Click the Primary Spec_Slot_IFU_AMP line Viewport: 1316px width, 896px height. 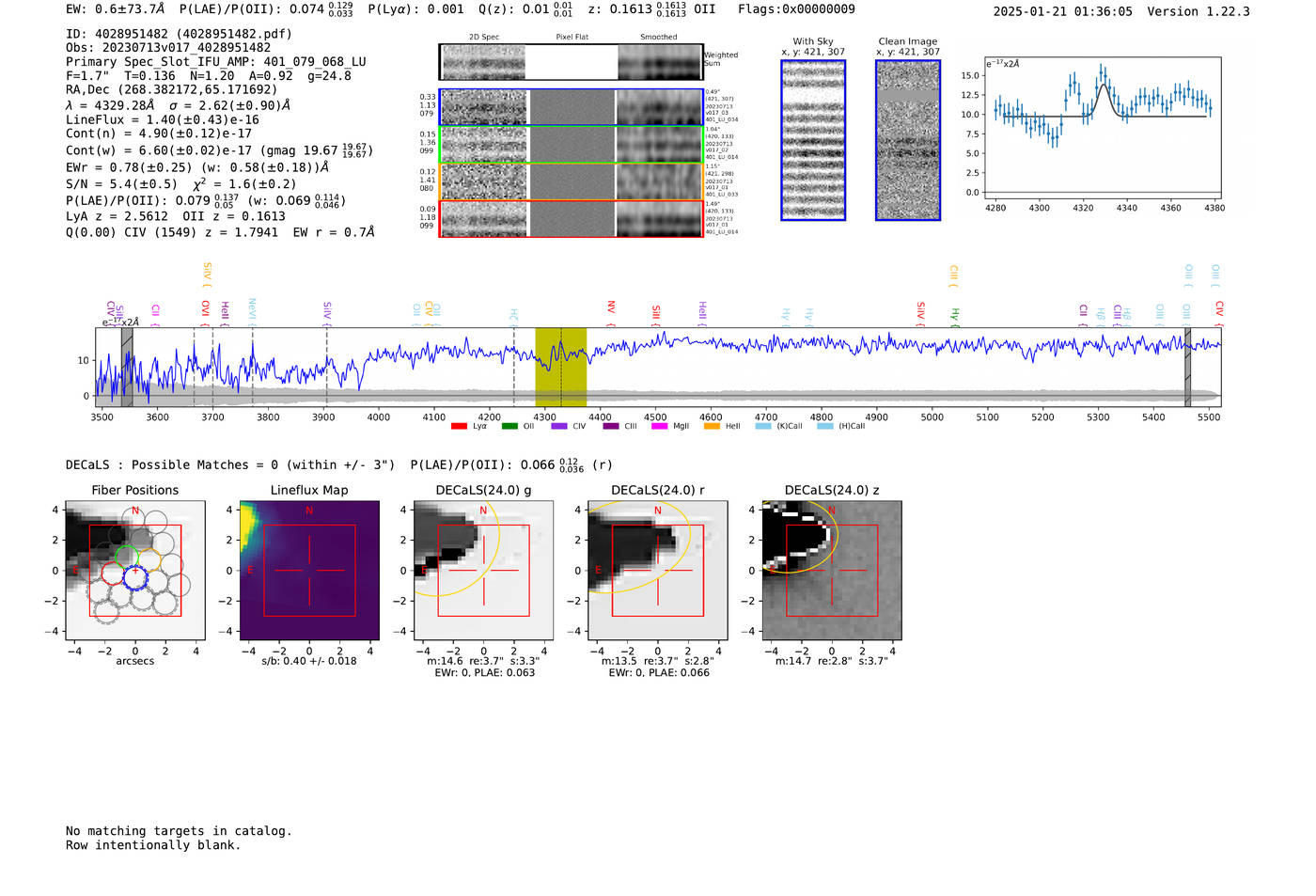[216, 62]
